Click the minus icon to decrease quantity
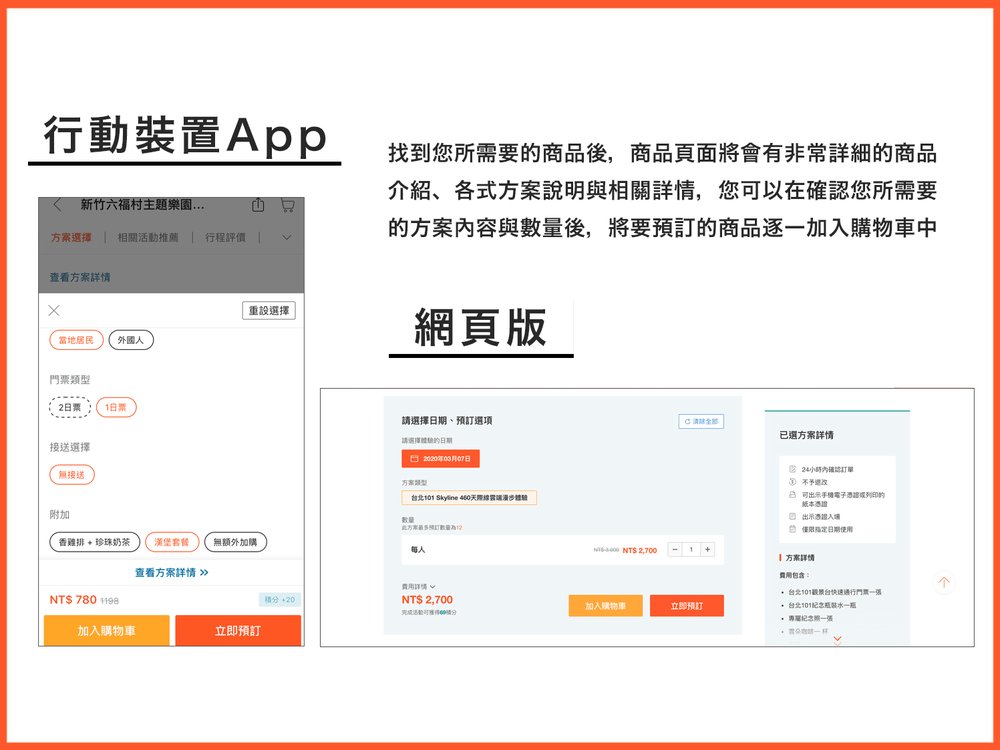Screen dimensions: 1000x750 click(673, 550)
